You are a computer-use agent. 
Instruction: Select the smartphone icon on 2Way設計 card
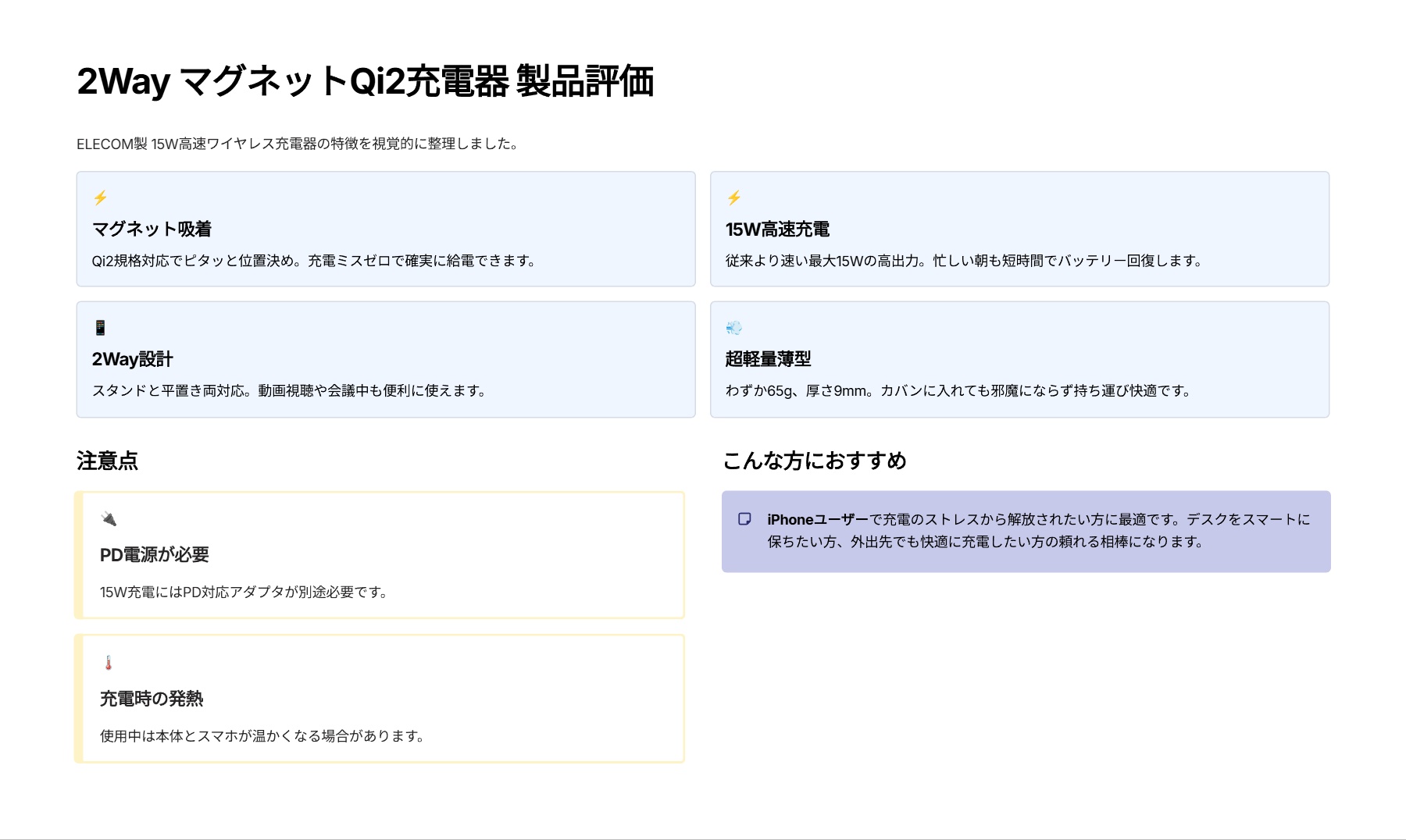[x=100, y=329]
